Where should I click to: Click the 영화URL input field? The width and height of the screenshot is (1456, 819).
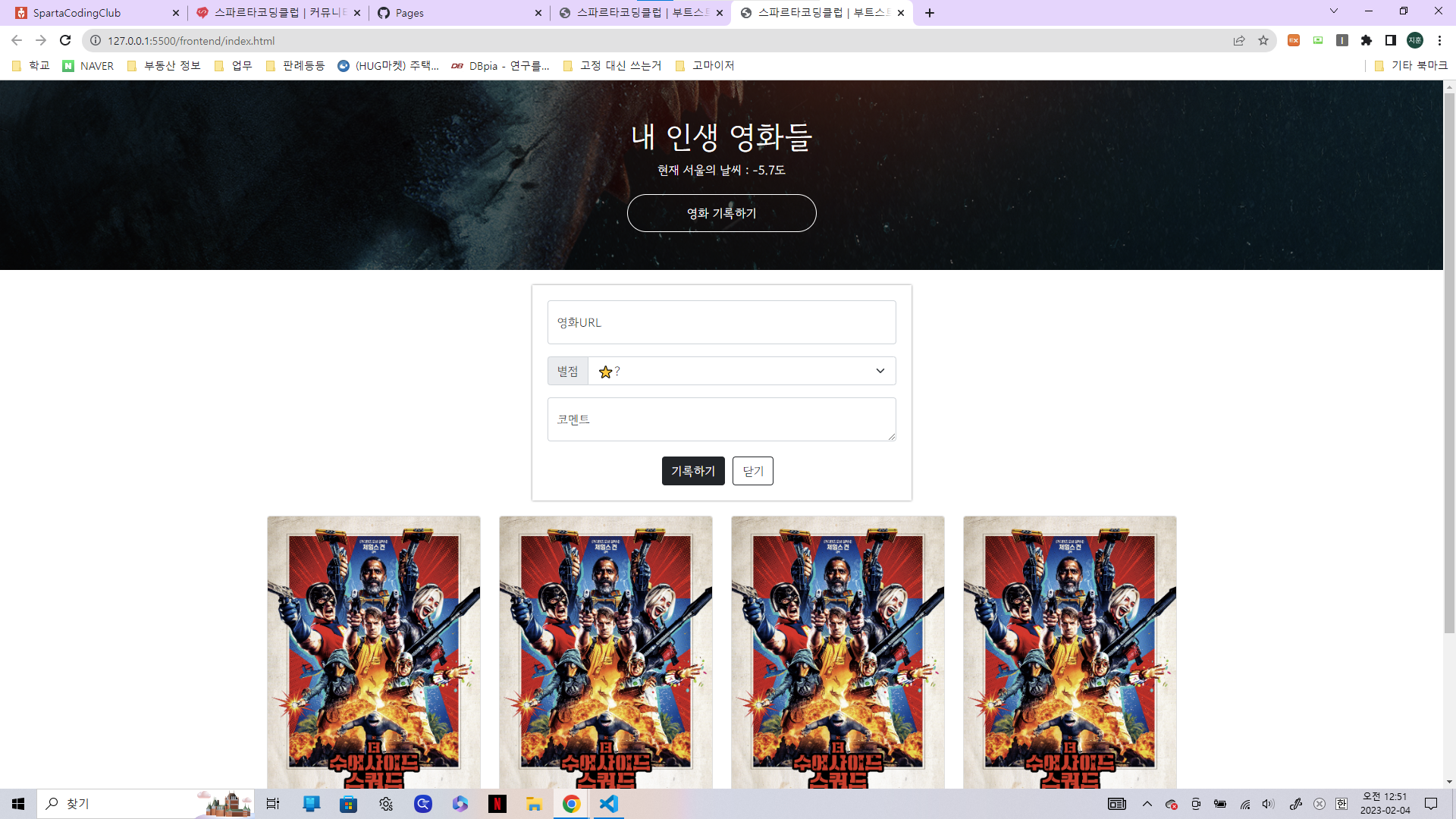721,322
